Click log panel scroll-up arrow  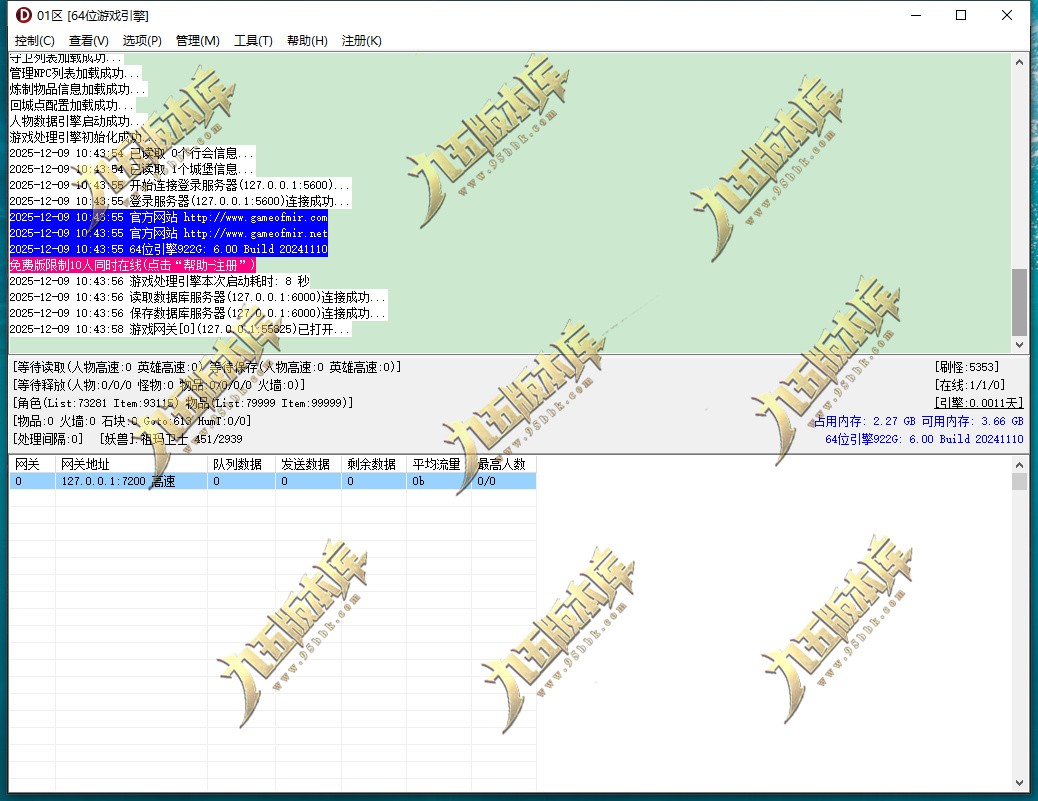click(1019, 62)
